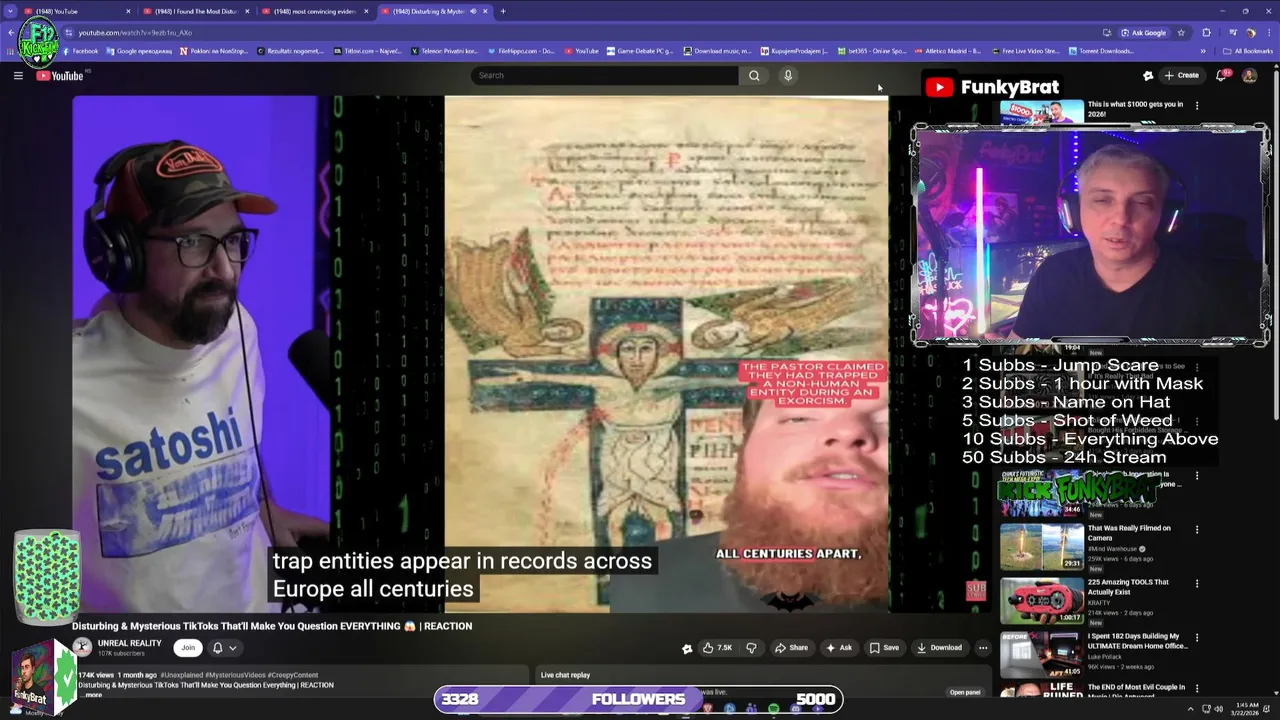The image size is (1280, 720).
Task: Click the install/cast icon in address bar
Action: pos(1106,32)
